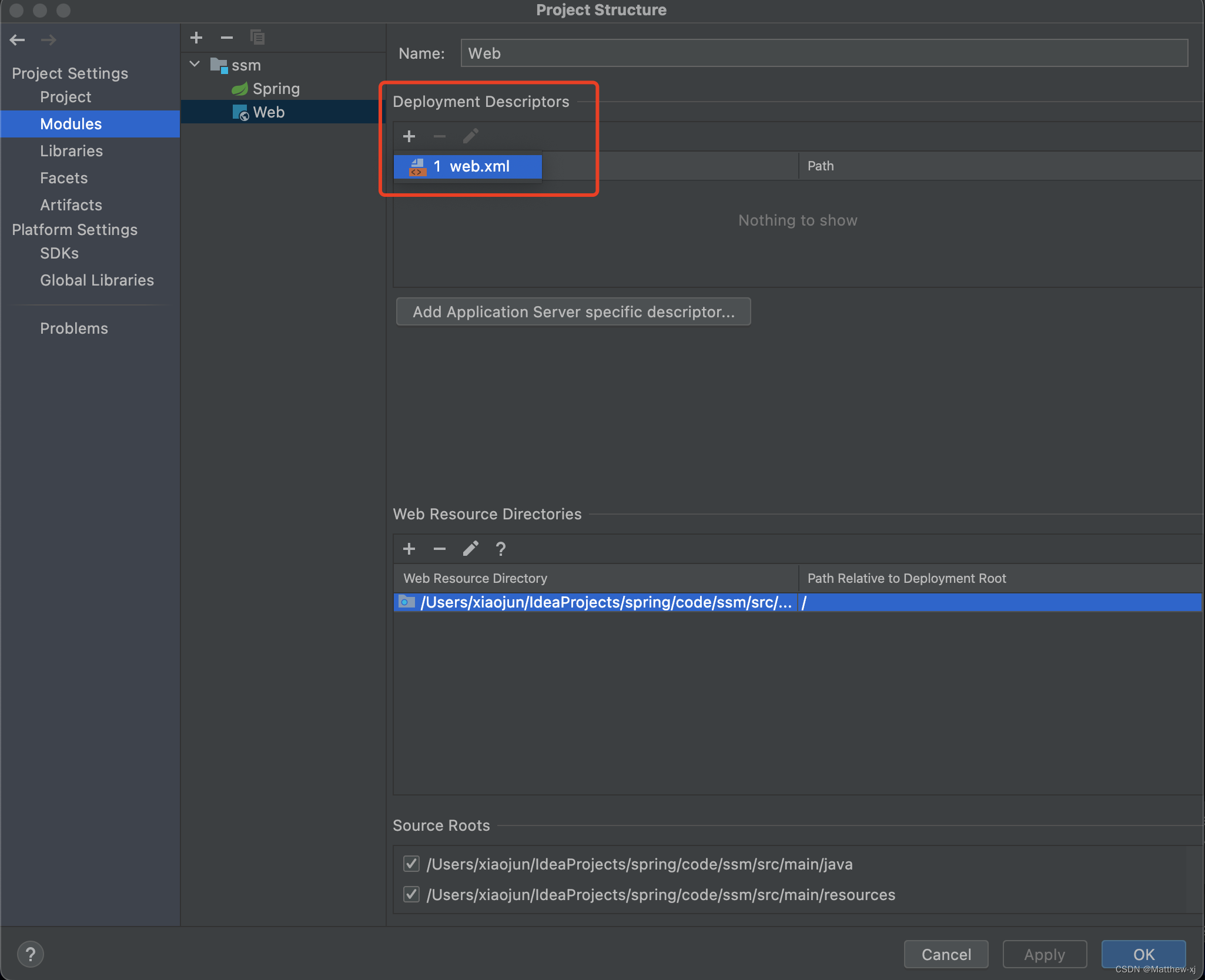Uncheck the src/main/resources source root
Image resolution: width=1205 pixels, height=980 pixels.
411,894
